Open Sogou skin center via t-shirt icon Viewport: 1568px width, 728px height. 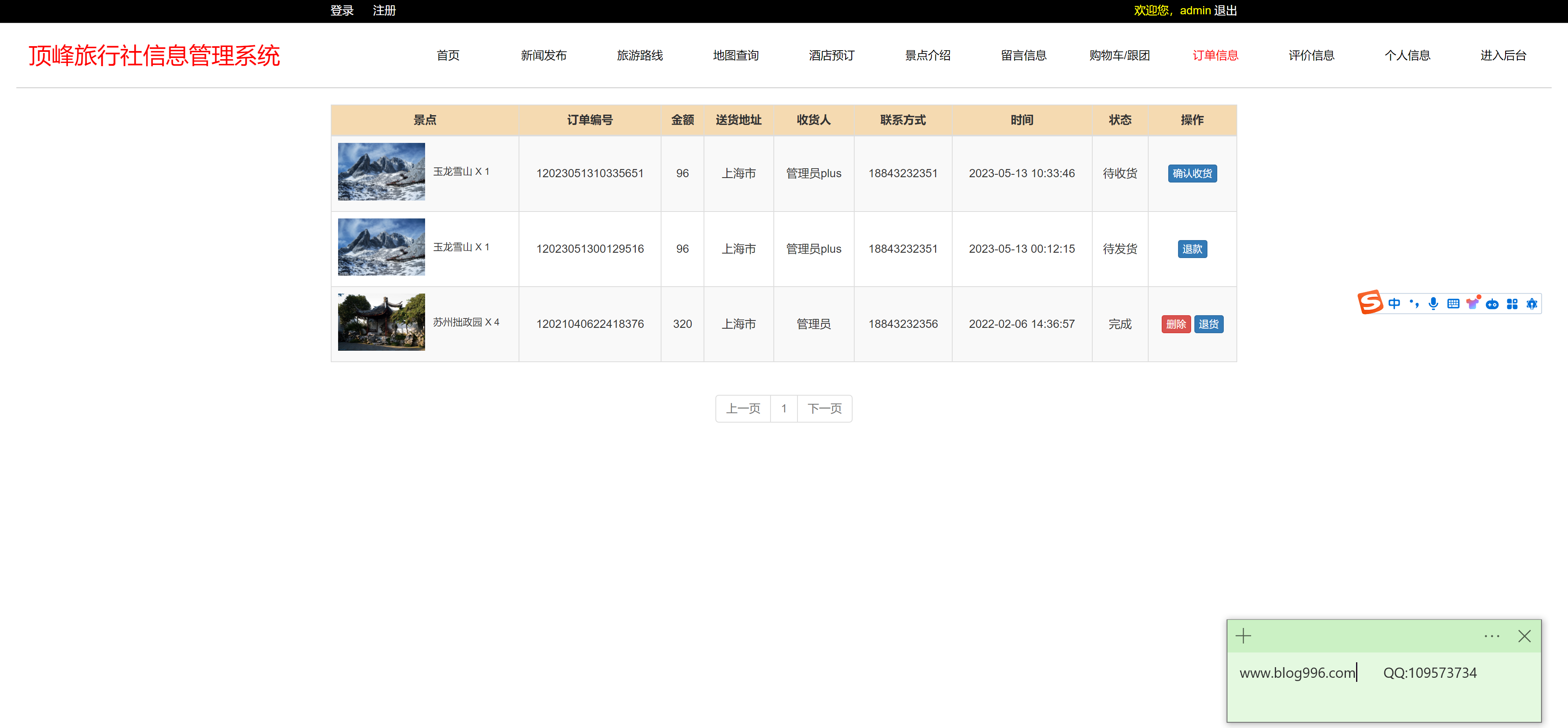[x=1472, y=303]
